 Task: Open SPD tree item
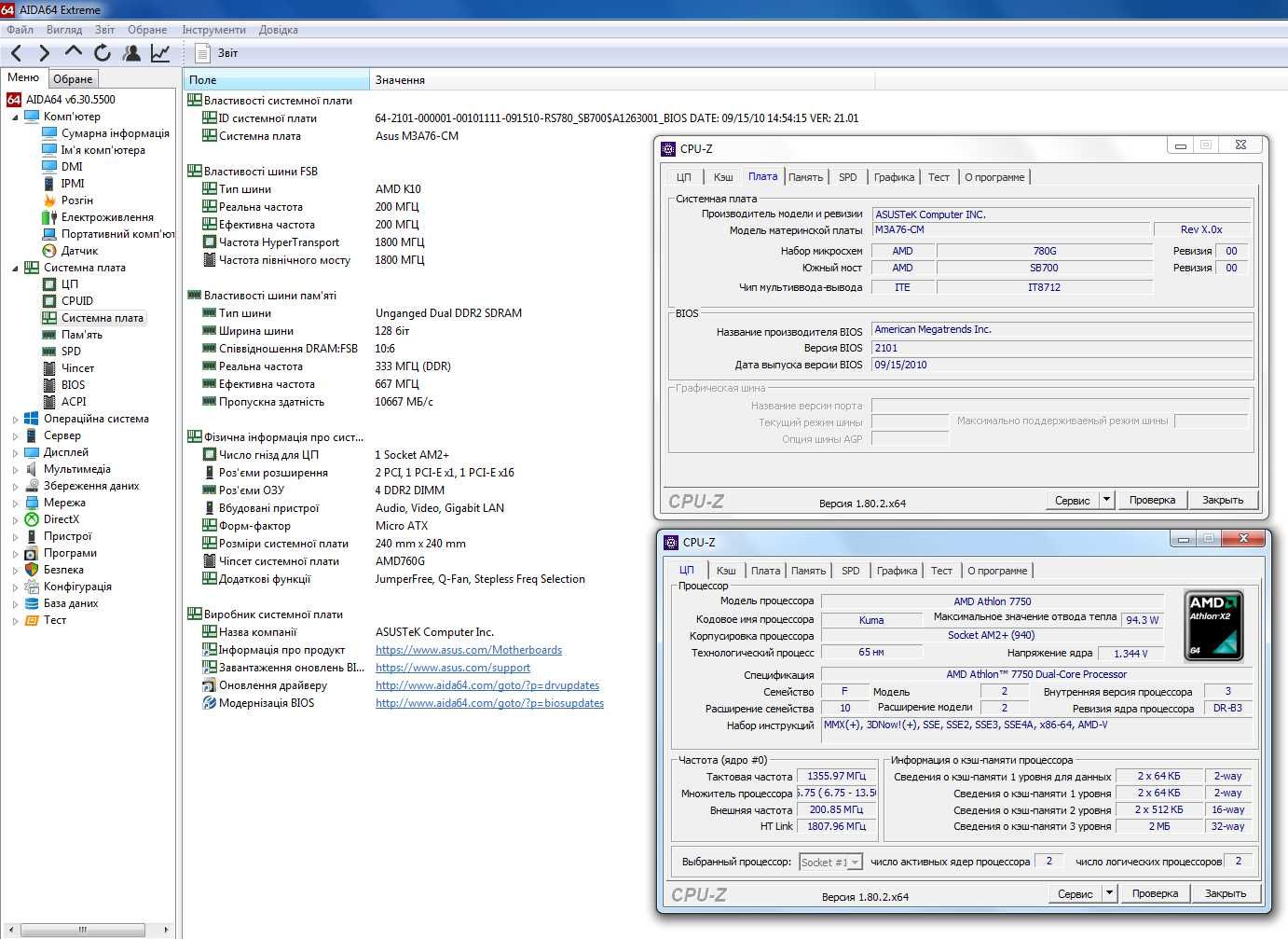[71, 351]
